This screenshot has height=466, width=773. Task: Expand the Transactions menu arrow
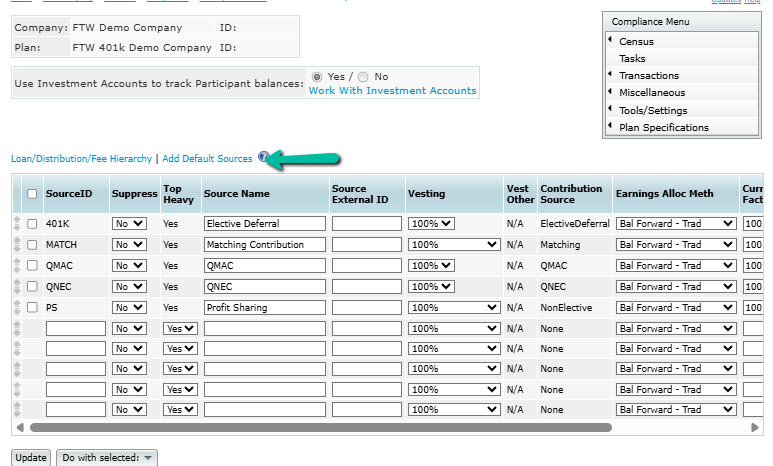click(610, 73)
